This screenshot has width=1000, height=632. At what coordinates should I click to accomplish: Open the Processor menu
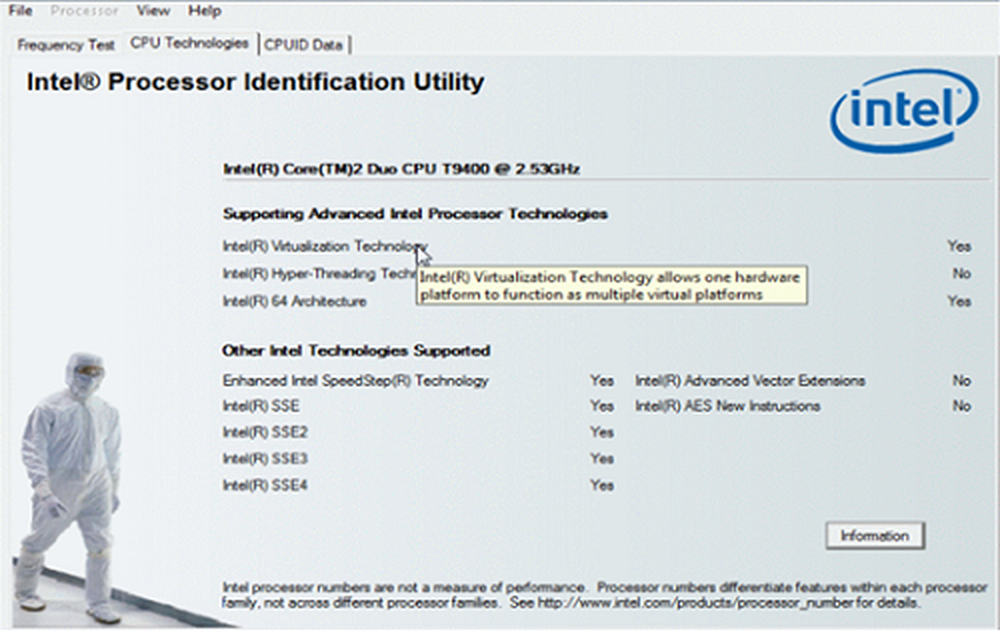coord(84,11)
